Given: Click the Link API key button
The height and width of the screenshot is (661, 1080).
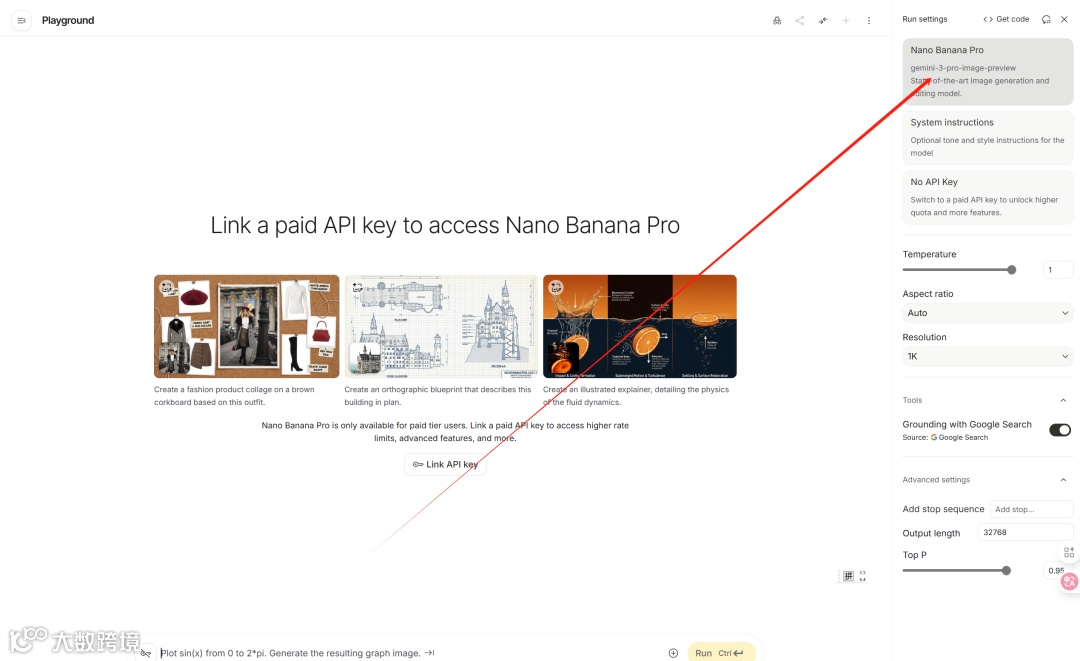Looking at the screenshot, I should click(445, 465).
